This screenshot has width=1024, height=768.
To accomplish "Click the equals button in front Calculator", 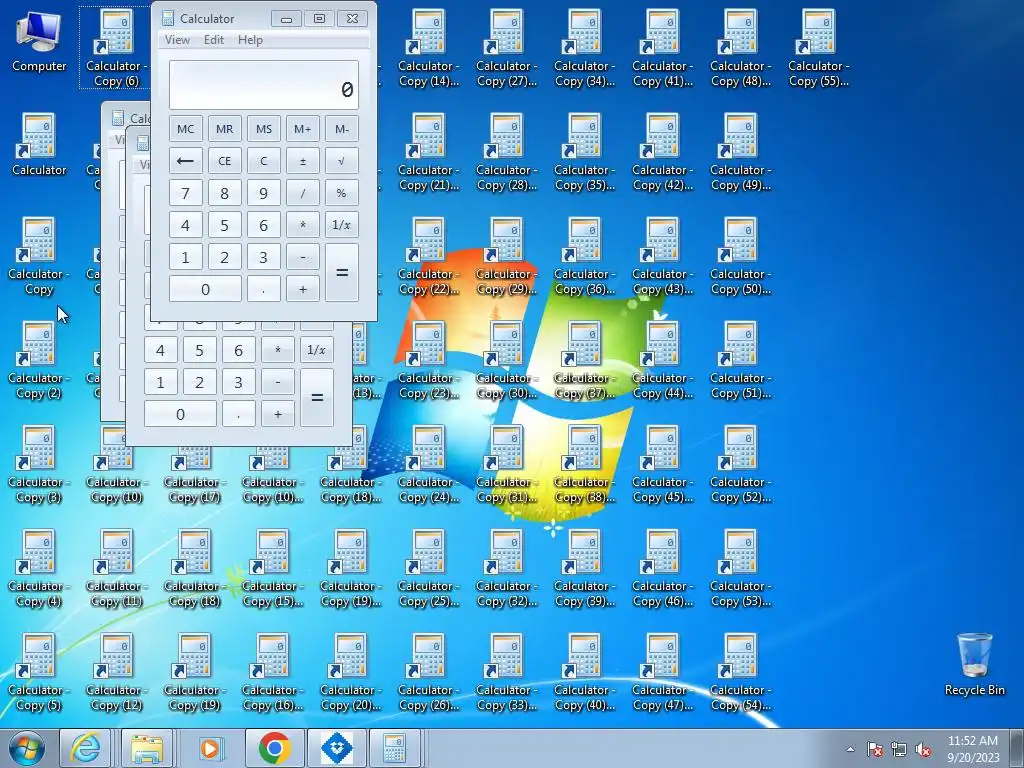I will coord(342,272).
